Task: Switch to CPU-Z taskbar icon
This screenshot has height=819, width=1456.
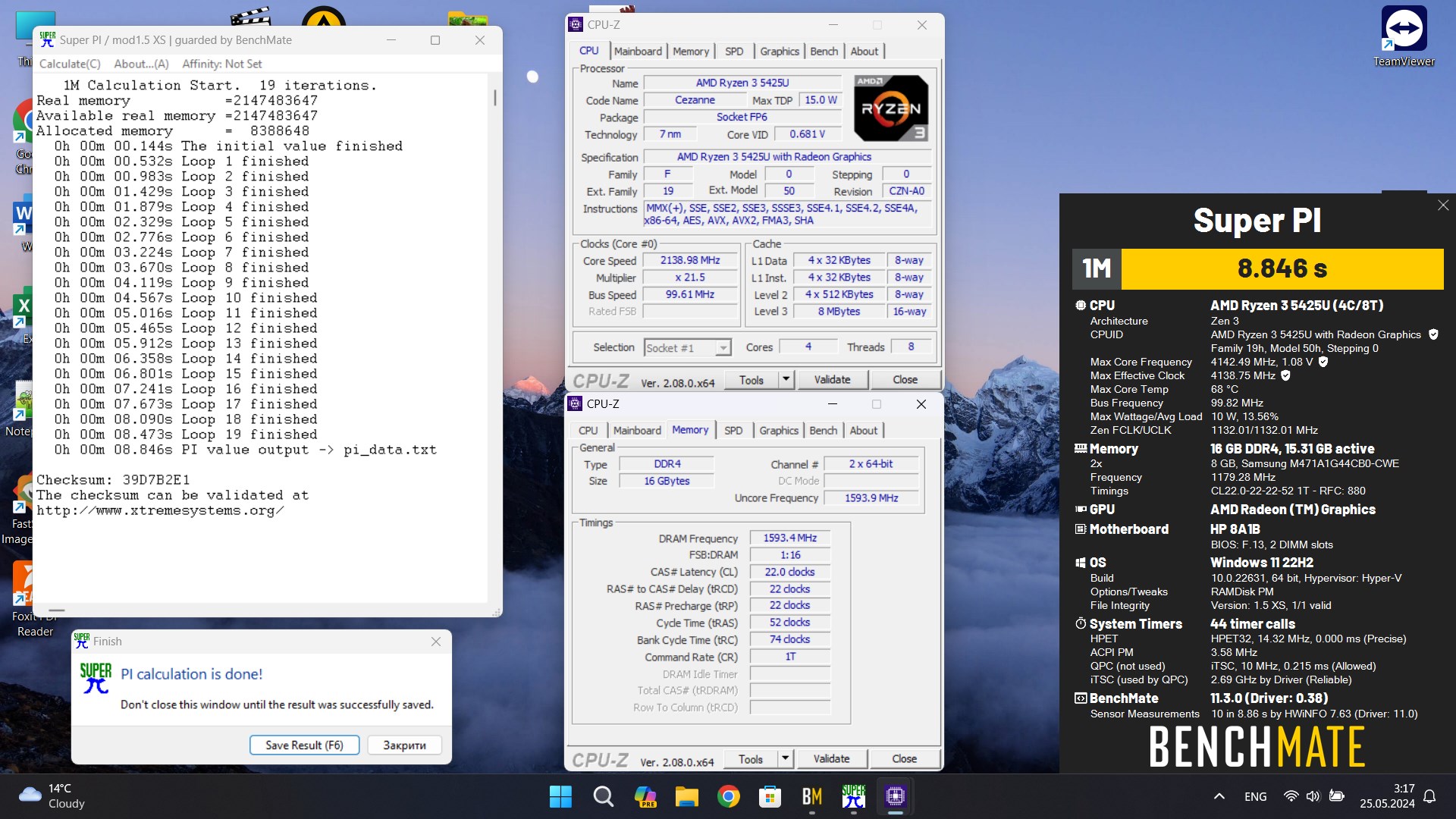Action: coord(896,796)
